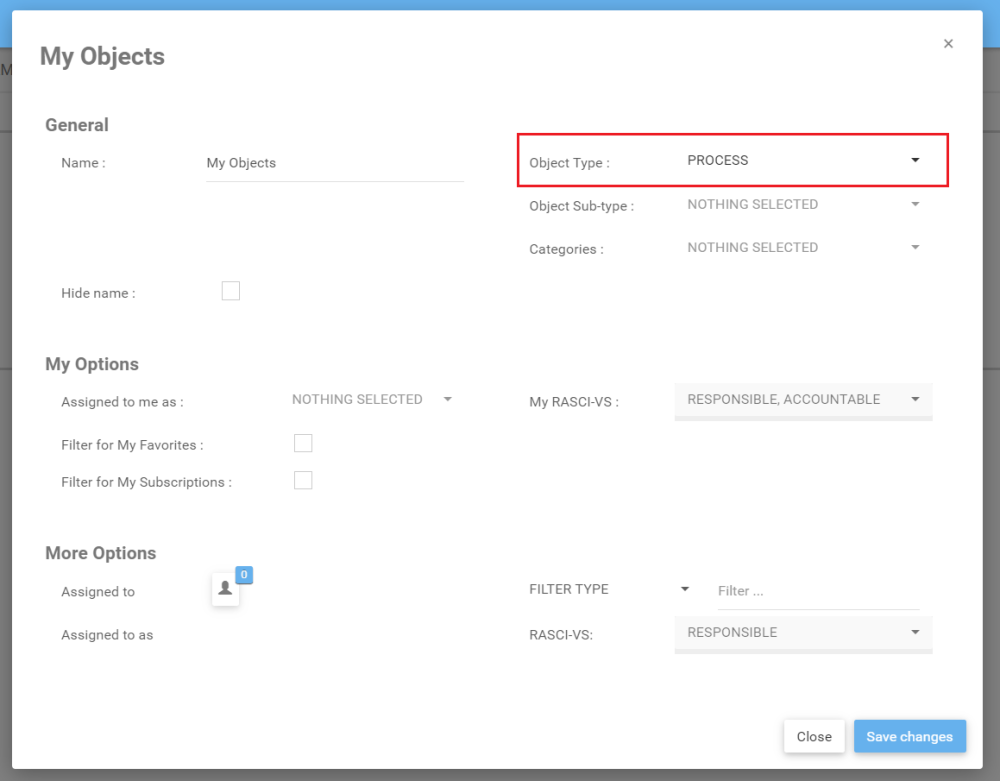Toggle the Hide name checkbox
Viewport: 1000px width, 781px height.
pos(231,292)
